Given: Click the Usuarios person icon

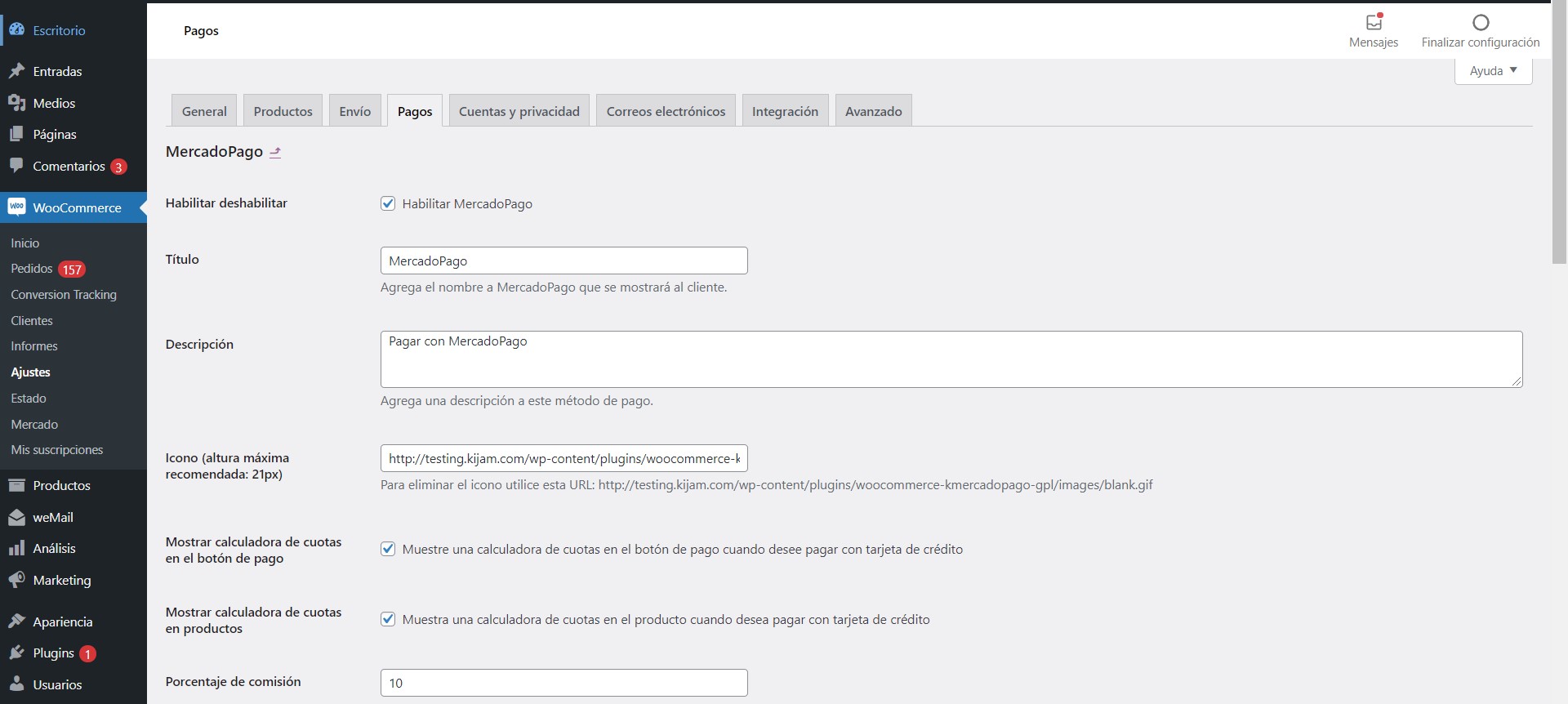Looking at the screenshot, I should pyautogui.click(x=16, y=684).
